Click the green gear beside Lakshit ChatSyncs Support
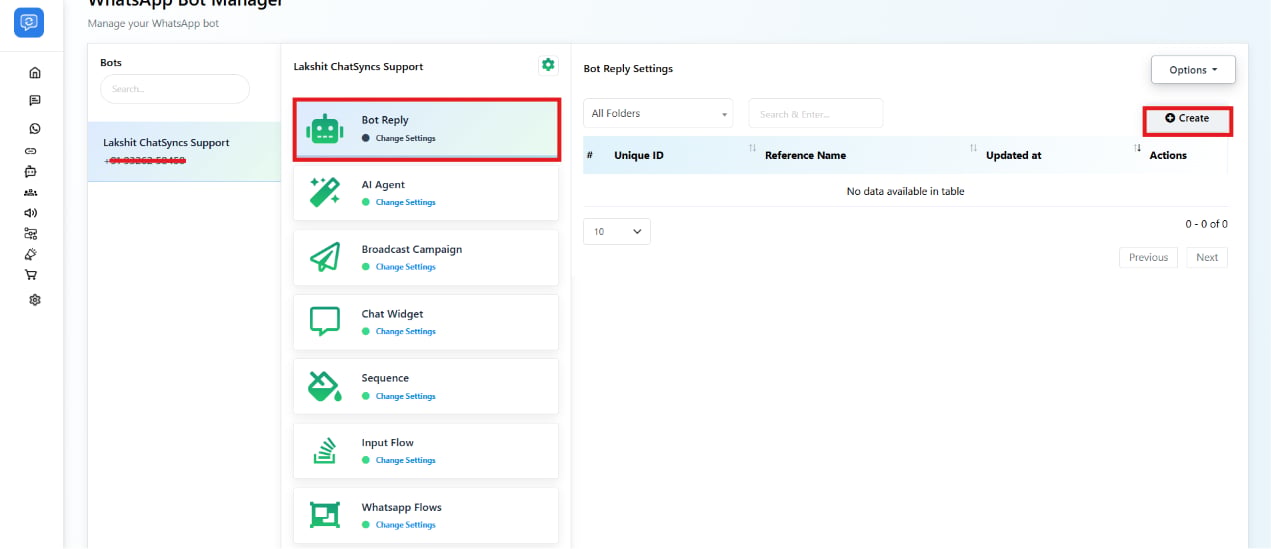The image size is (1271, 549). point(548,65)
